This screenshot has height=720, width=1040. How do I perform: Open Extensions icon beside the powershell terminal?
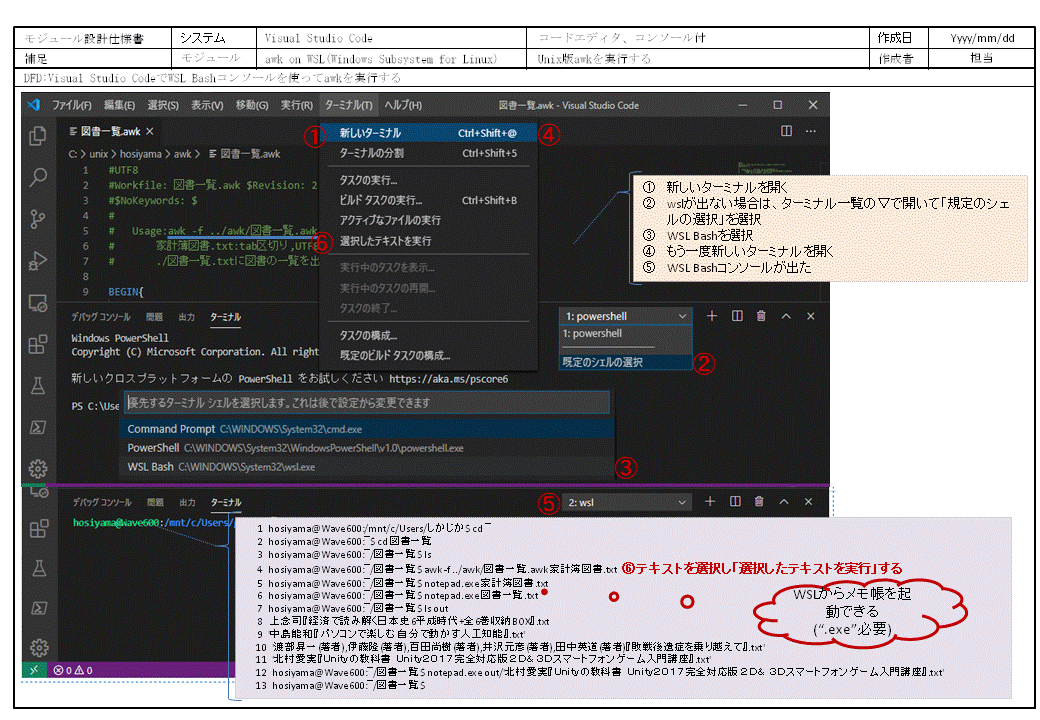pos(38,345)
